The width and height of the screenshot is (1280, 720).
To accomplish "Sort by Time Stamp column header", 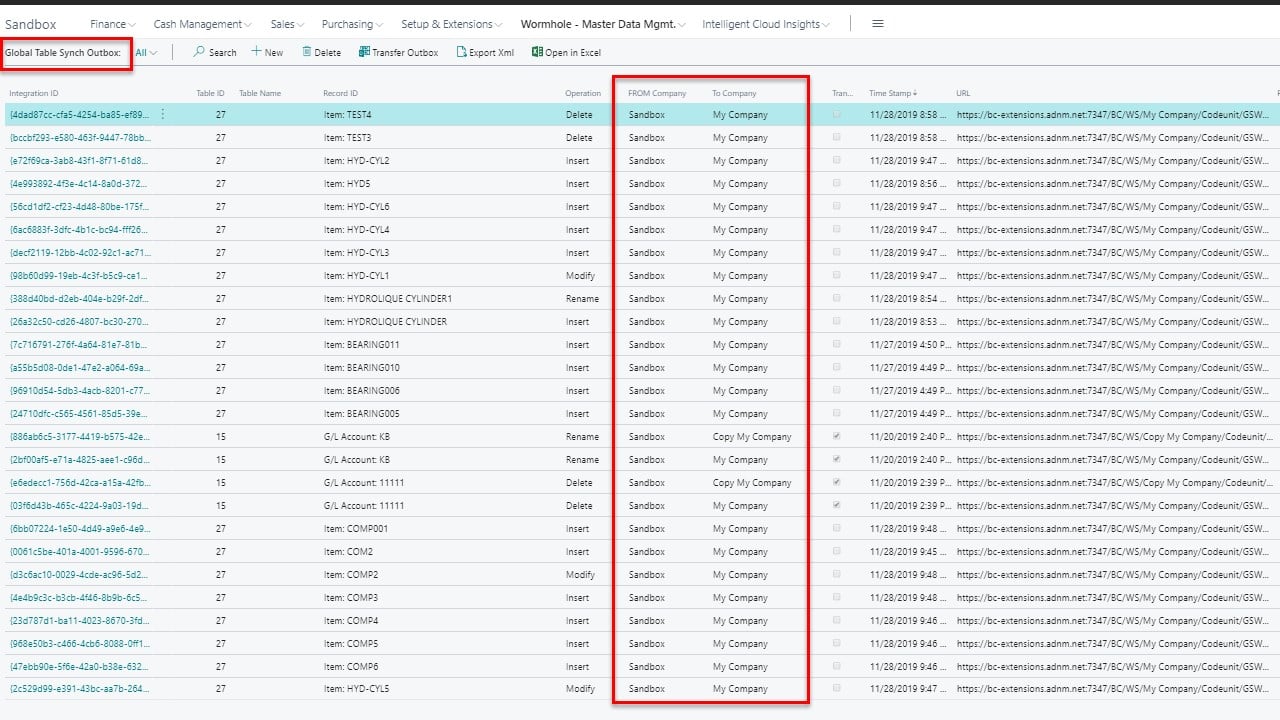I will [893, 93].
